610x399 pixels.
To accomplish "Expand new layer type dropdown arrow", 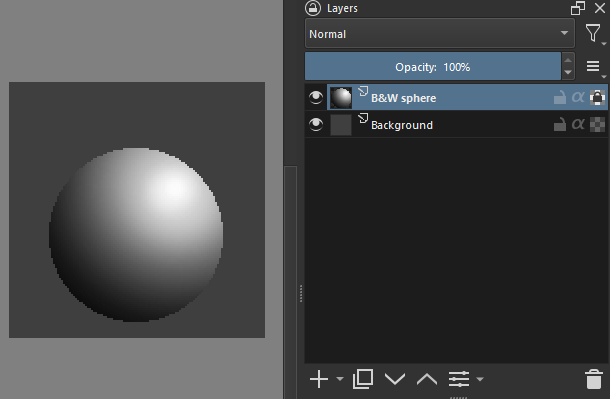I will [340, 379].
